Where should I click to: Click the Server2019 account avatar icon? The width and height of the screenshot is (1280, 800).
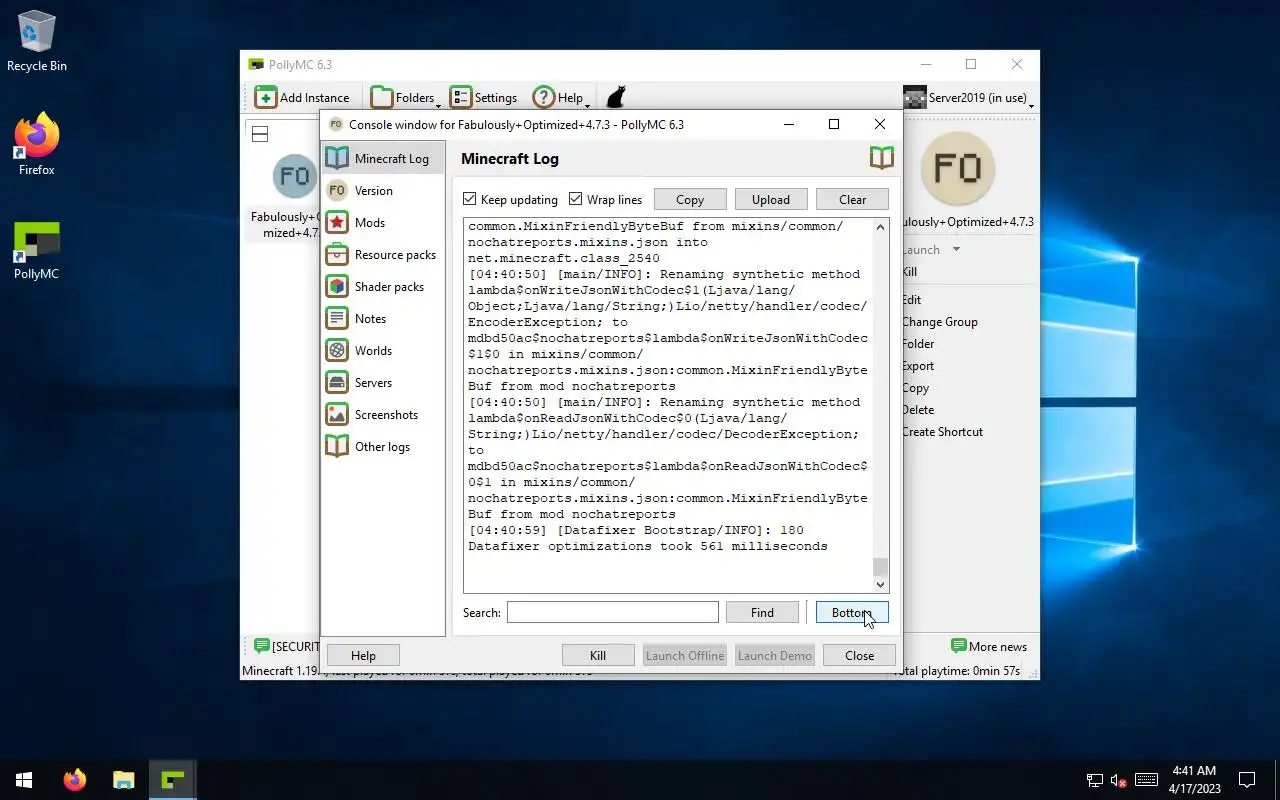coord(914,97)
